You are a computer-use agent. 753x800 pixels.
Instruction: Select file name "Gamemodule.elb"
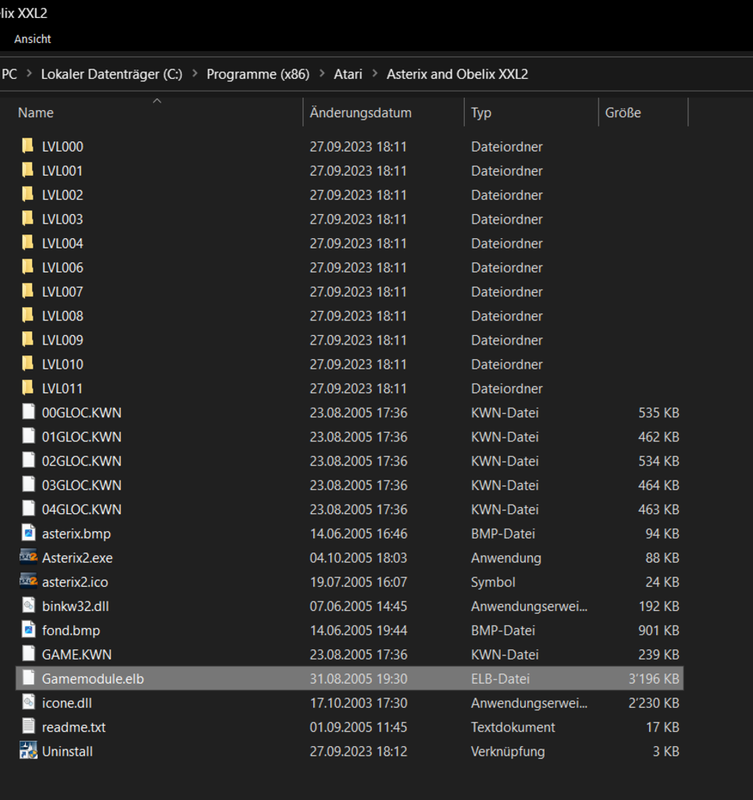(x=93, y=679)
